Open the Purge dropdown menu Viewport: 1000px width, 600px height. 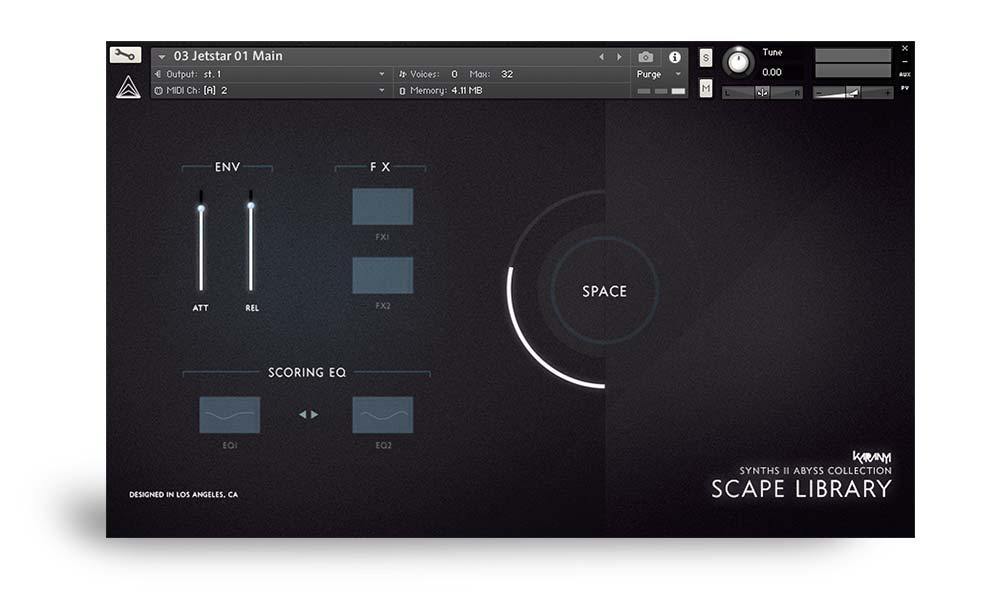pos(655,75)
